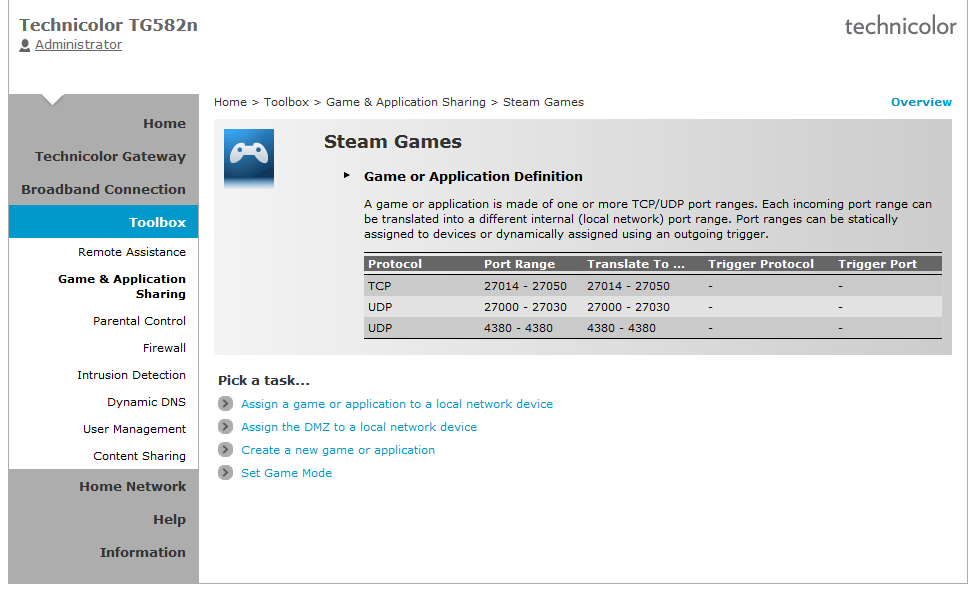Open Intrusion Detection submenu item
Viewport: 974px width, 590px height.
(x=131, y=374)
